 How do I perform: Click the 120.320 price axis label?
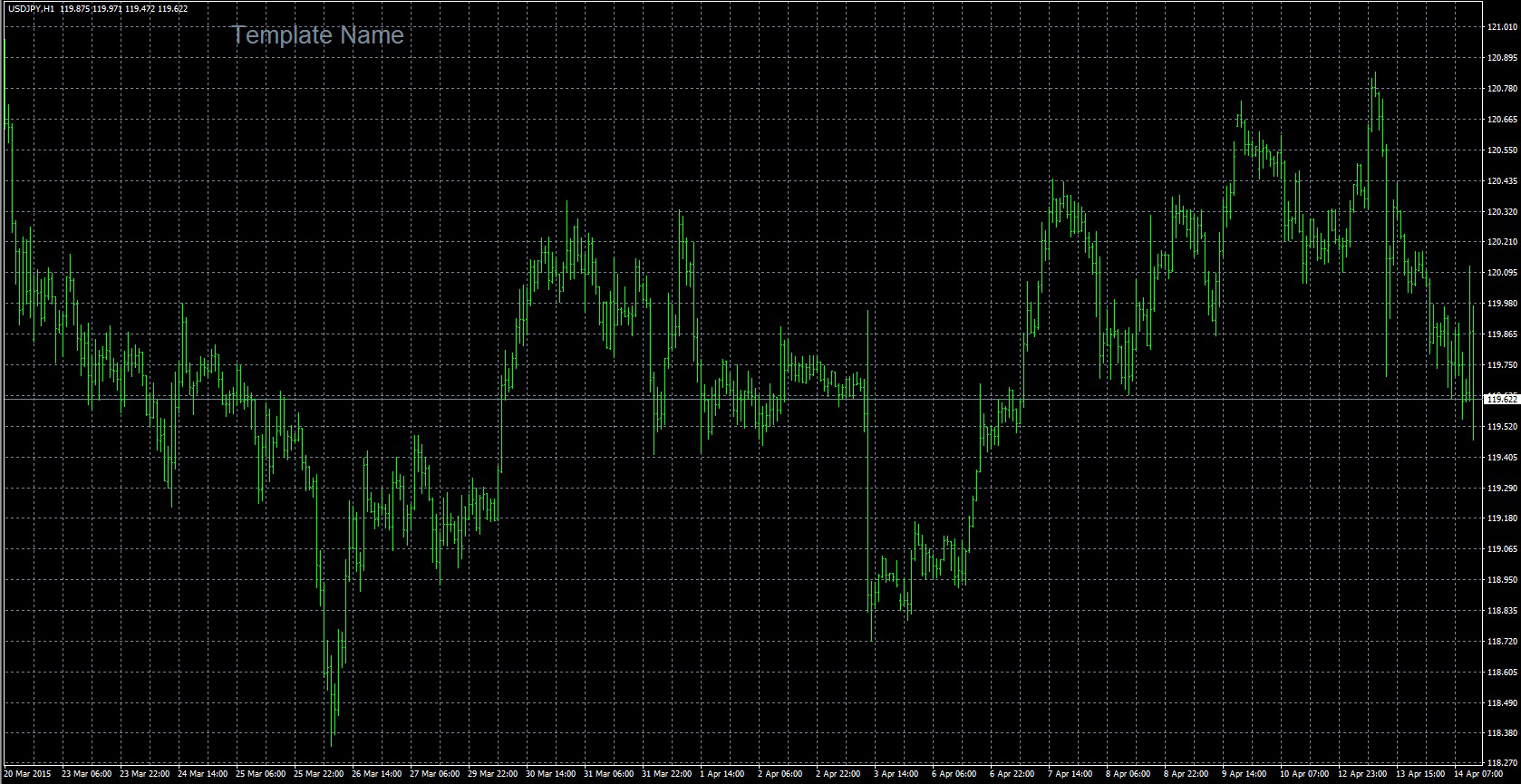pos(1502,212)
